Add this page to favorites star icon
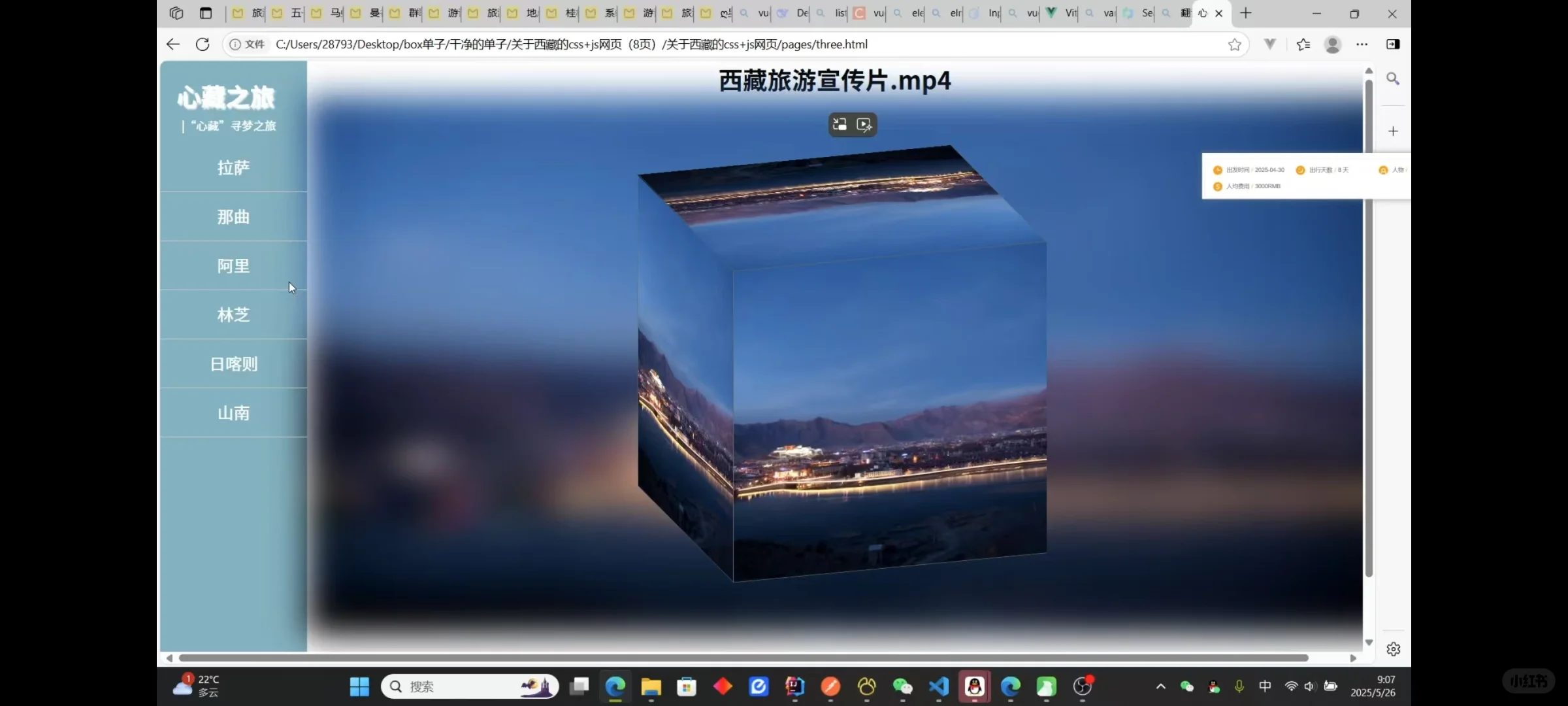The image size is (1568, 706). [x=1235, y=44]
